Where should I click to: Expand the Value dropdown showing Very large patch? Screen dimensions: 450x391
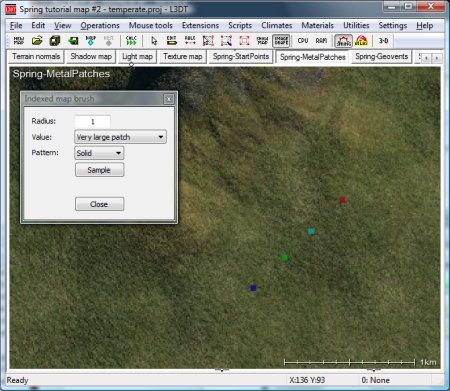point(120,137)
